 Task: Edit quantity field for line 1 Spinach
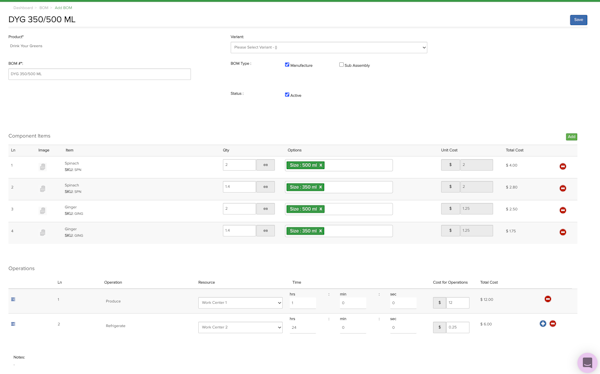239,165
